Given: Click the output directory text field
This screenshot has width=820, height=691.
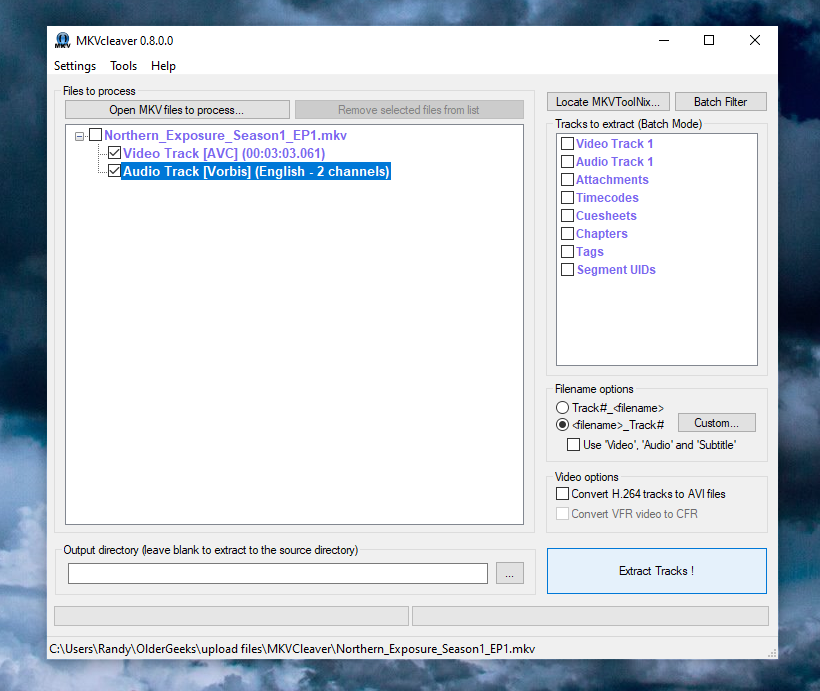Looking at the screenshot, I should (278, 573).
